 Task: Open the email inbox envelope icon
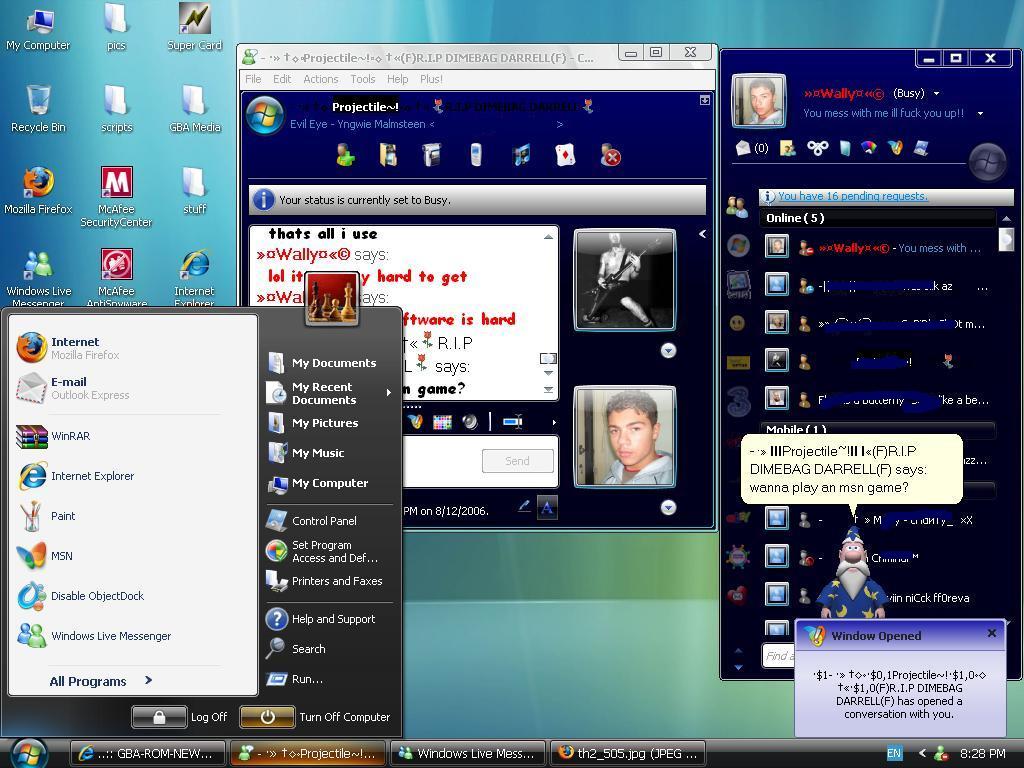point(744,148)
